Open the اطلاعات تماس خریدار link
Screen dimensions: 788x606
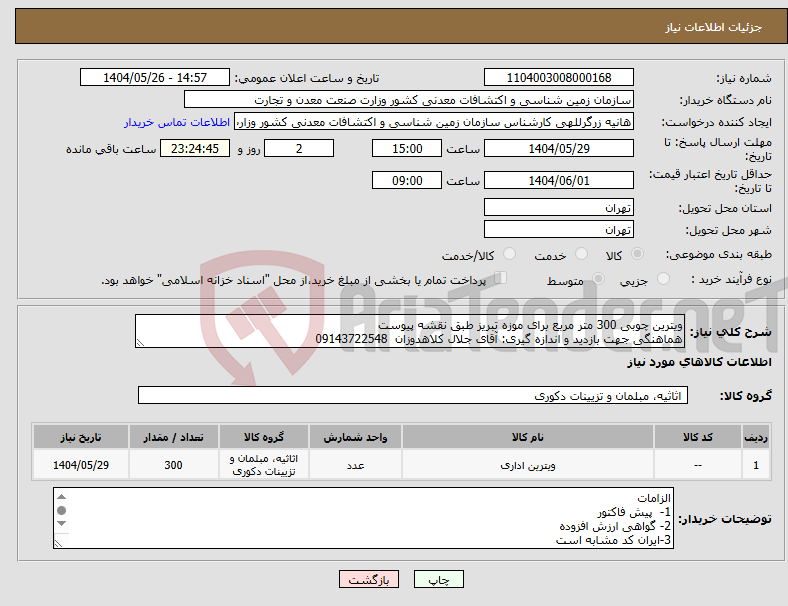click(177, 122)
